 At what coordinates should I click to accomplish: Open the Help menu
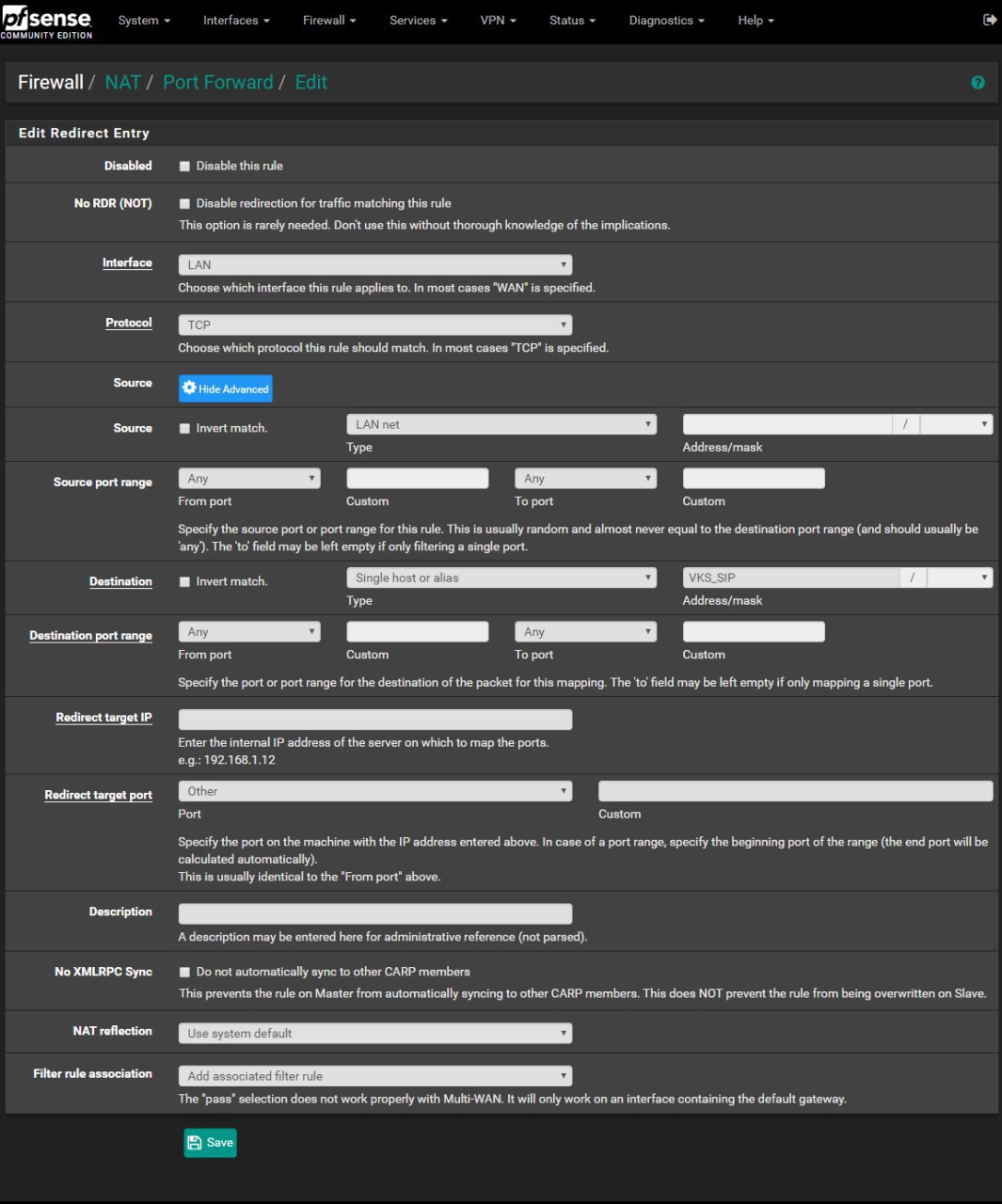[x=755, y=21]
